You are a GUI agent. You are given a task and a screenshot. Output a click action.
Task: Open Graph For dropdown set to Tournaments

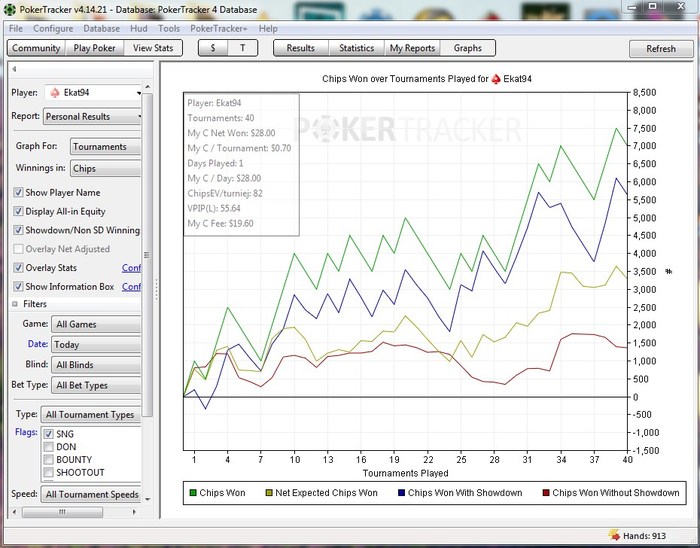pyautogui.click(x=105, y=146)
